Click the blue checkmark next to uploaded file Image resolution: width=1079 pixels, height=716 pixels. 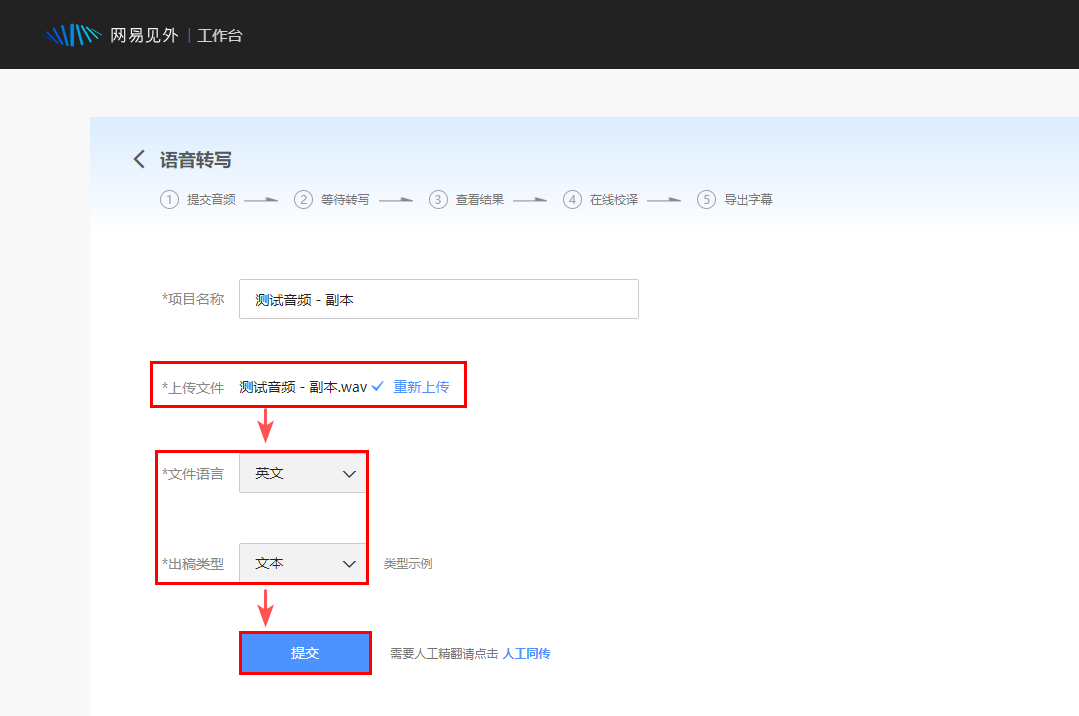pyautogui.click(x=376, y=385)
